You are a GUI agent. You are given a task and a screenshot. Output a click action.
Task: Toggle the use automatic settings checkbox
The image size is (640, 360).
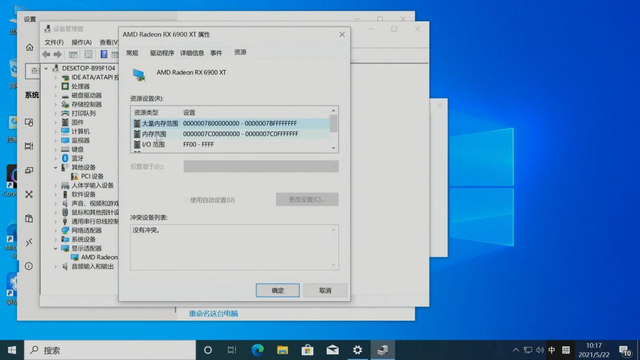(186, 200)
